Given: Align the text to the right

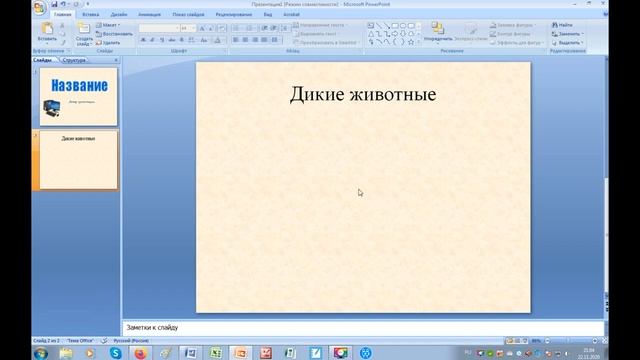Looking at the screenshot, I should (x=255, y=40).
